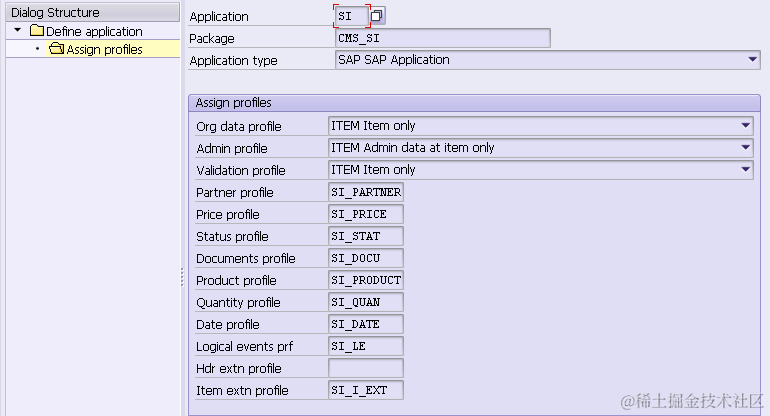Click the Quantity profile label
The image size is (770, 416).
(238, 303)
